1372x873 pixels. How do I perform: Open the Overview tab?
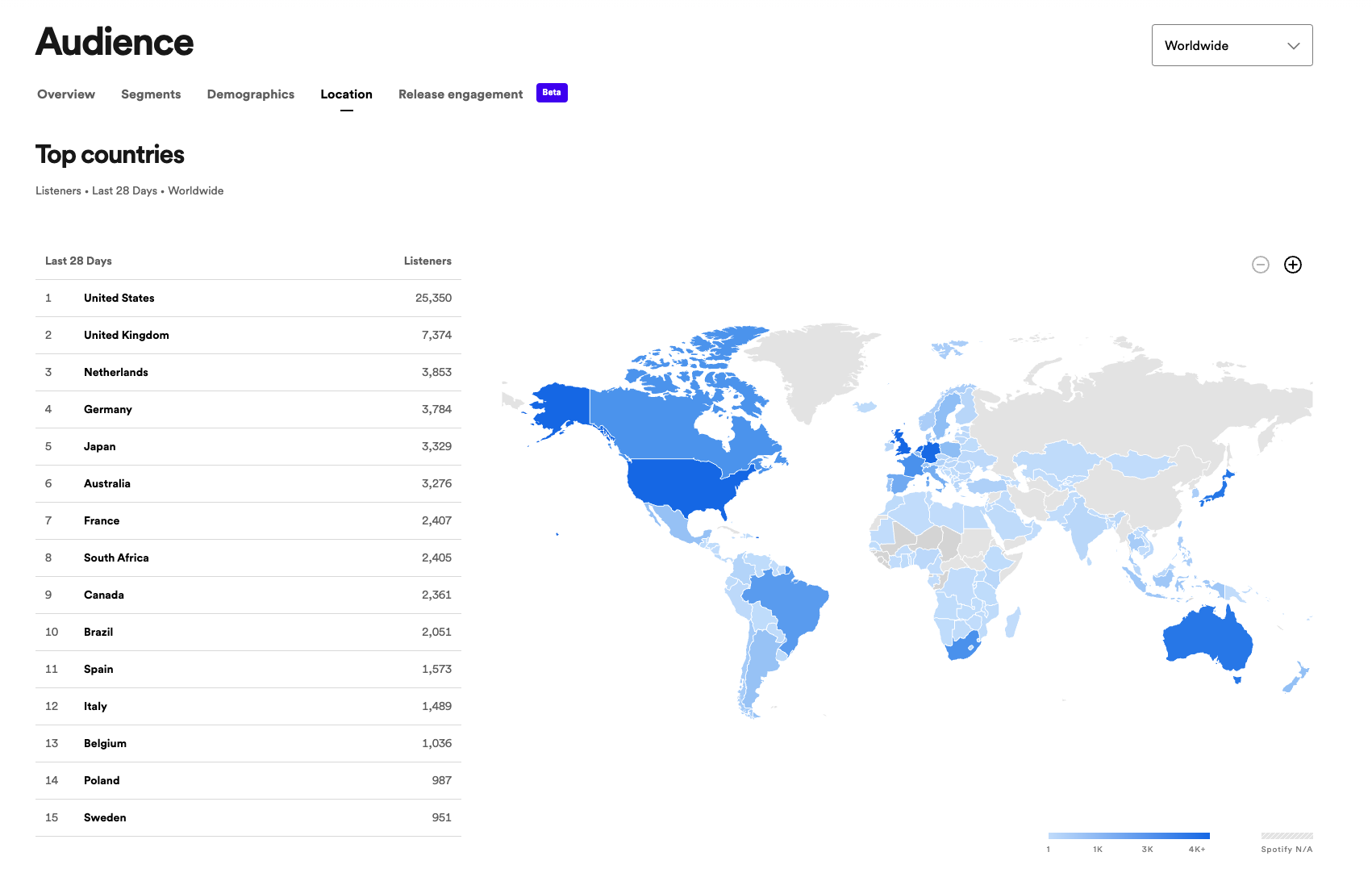(x=65, y=94)
